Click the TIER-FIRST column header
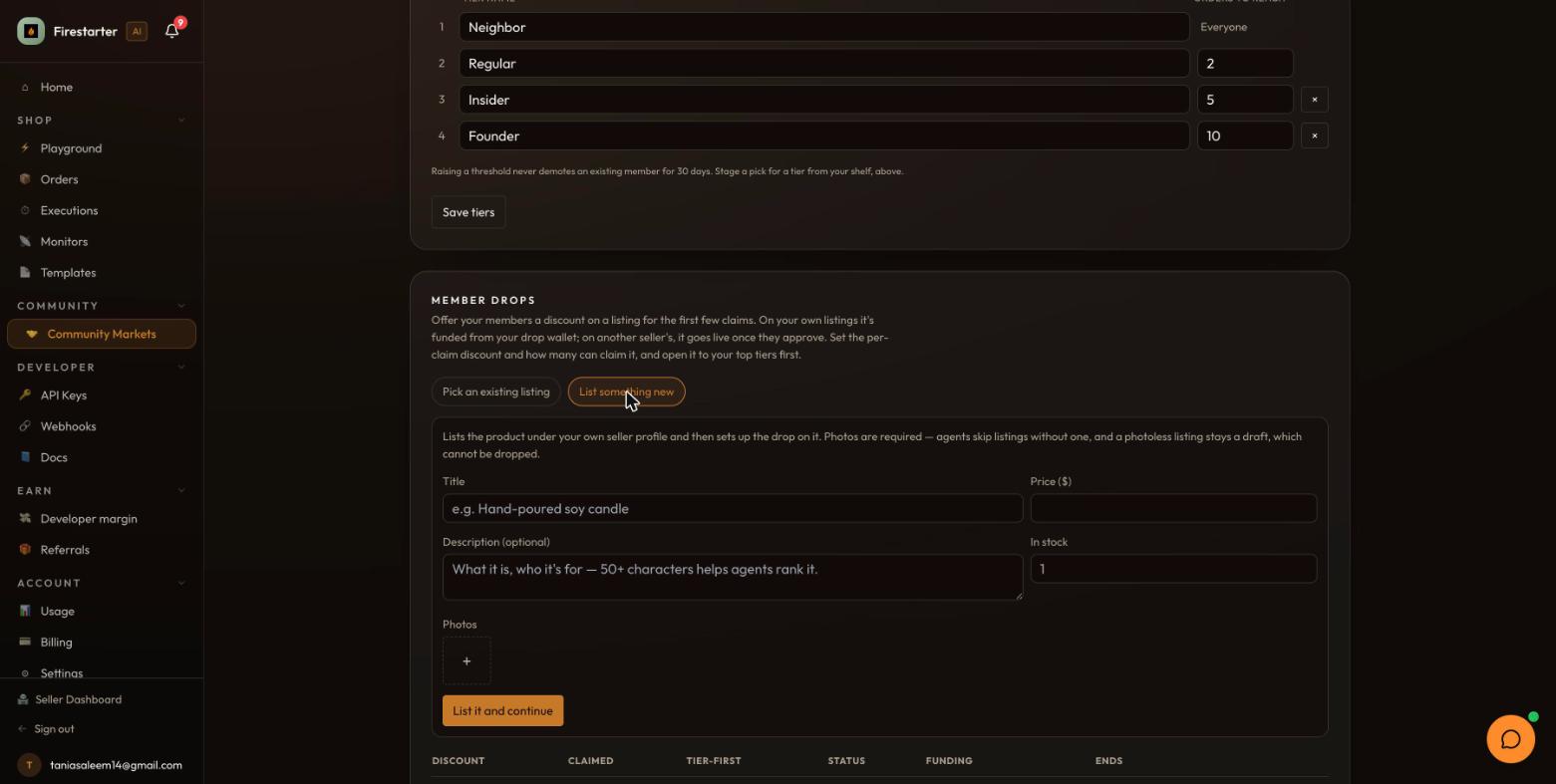Viewport: 1556px width, 784px height. pyautogui.click(x=714, y=760)
